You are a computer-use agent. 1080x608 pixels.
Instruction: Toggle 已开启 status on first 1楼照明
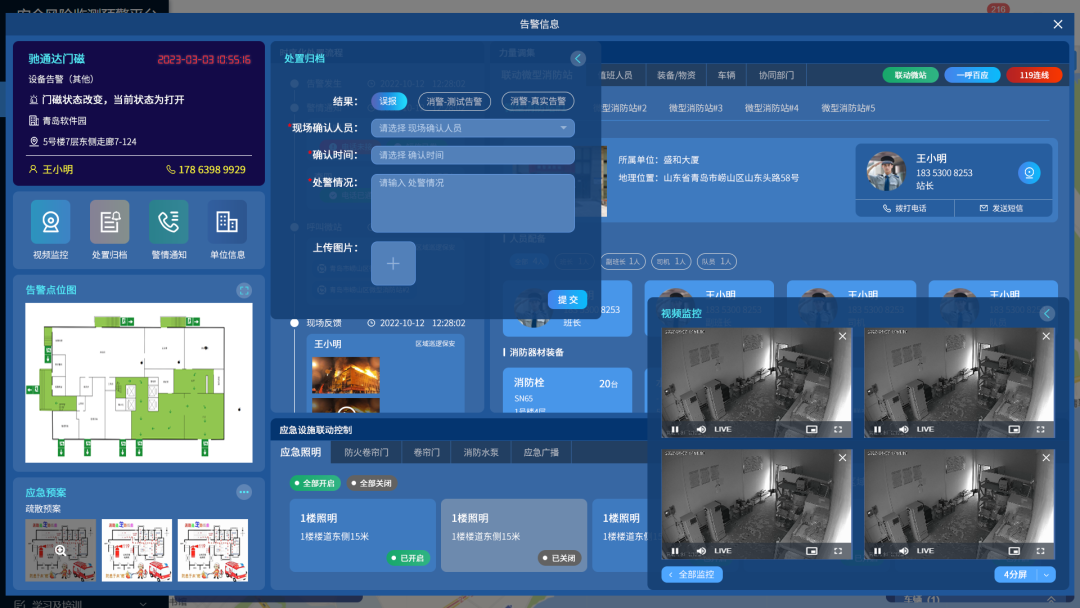tap(408, 558)
